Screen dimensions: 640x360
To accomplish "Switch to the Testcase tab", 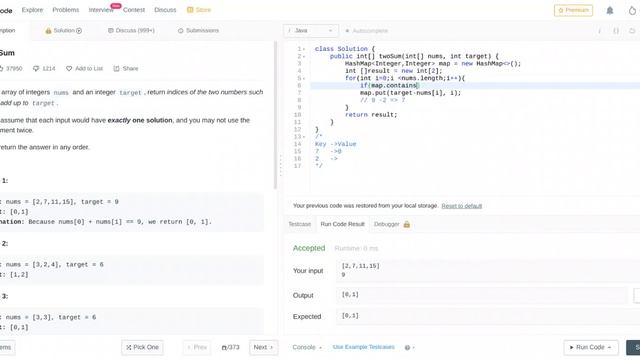I will pos(300,224).
